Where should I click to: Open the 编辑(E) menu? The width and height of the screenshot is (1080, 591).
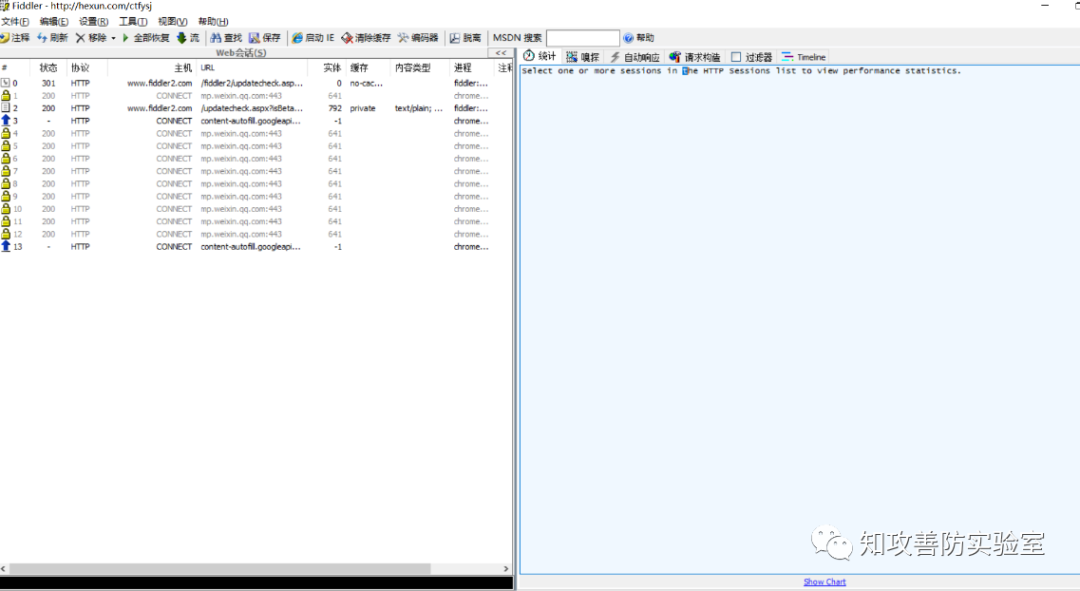[54, 21]
